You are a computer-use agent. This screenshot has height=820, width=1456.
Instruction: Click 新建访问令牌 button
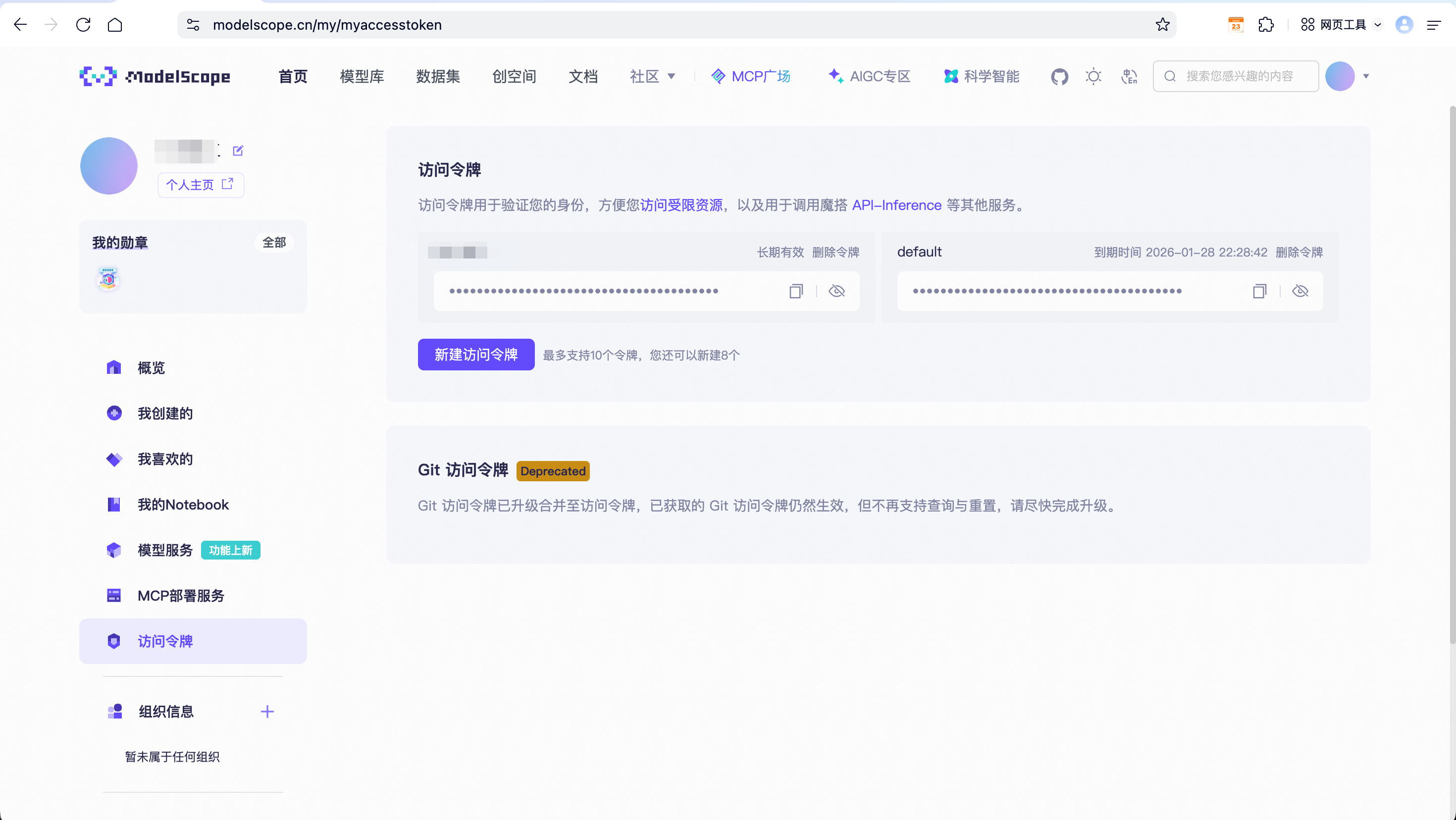[476, 355]
